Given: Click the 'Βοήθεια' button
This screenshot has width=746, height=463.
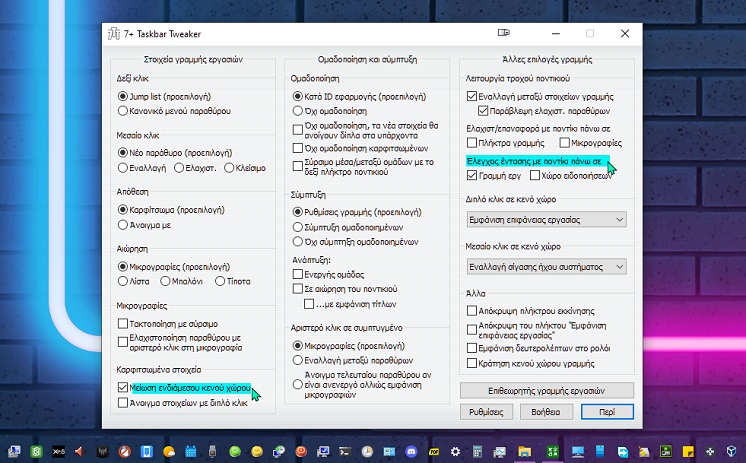Looking at the screenshot, I should click(x=546, y=412).
